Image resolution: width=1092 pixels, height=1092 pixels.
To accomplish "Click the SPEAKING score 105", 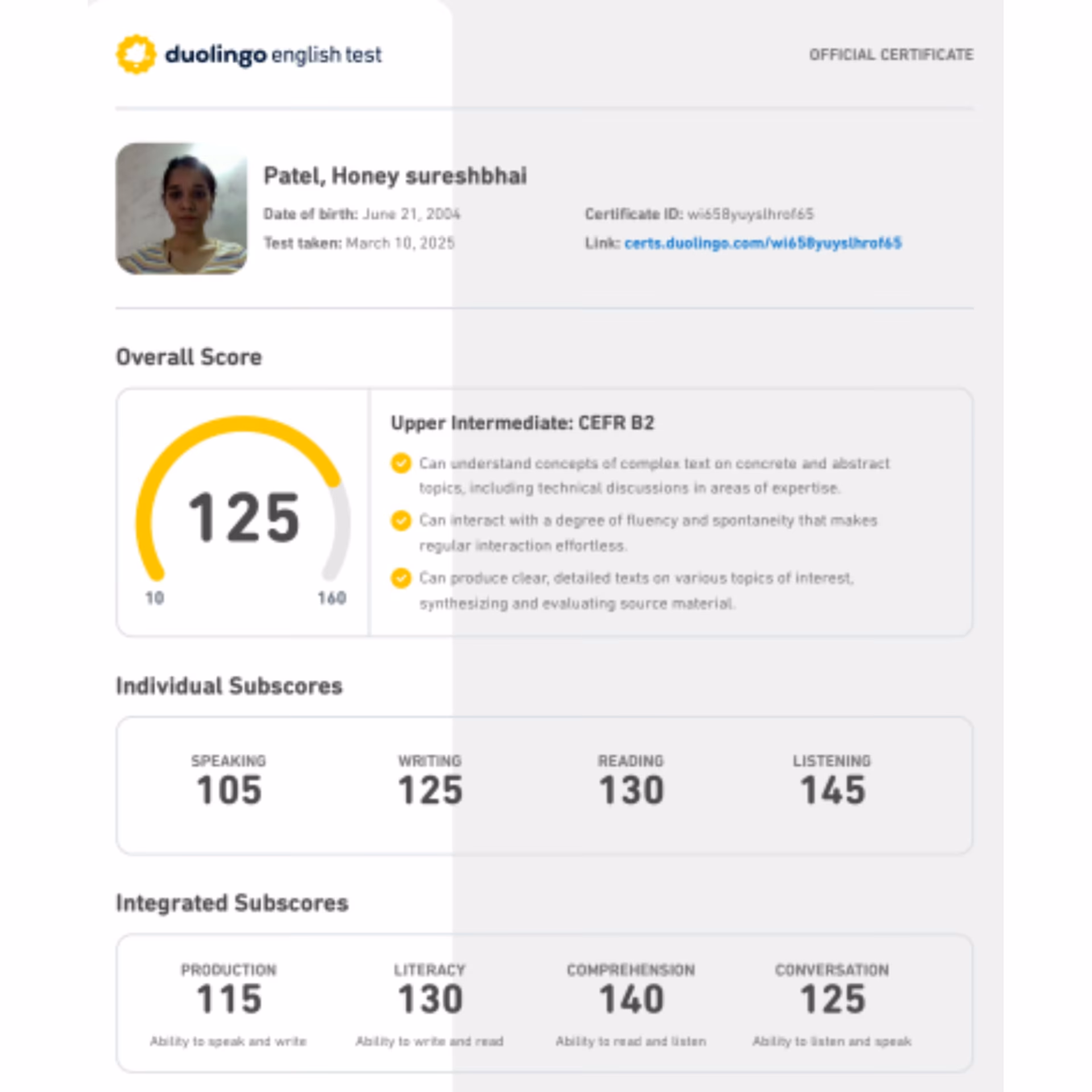I will tap(229, 790).
